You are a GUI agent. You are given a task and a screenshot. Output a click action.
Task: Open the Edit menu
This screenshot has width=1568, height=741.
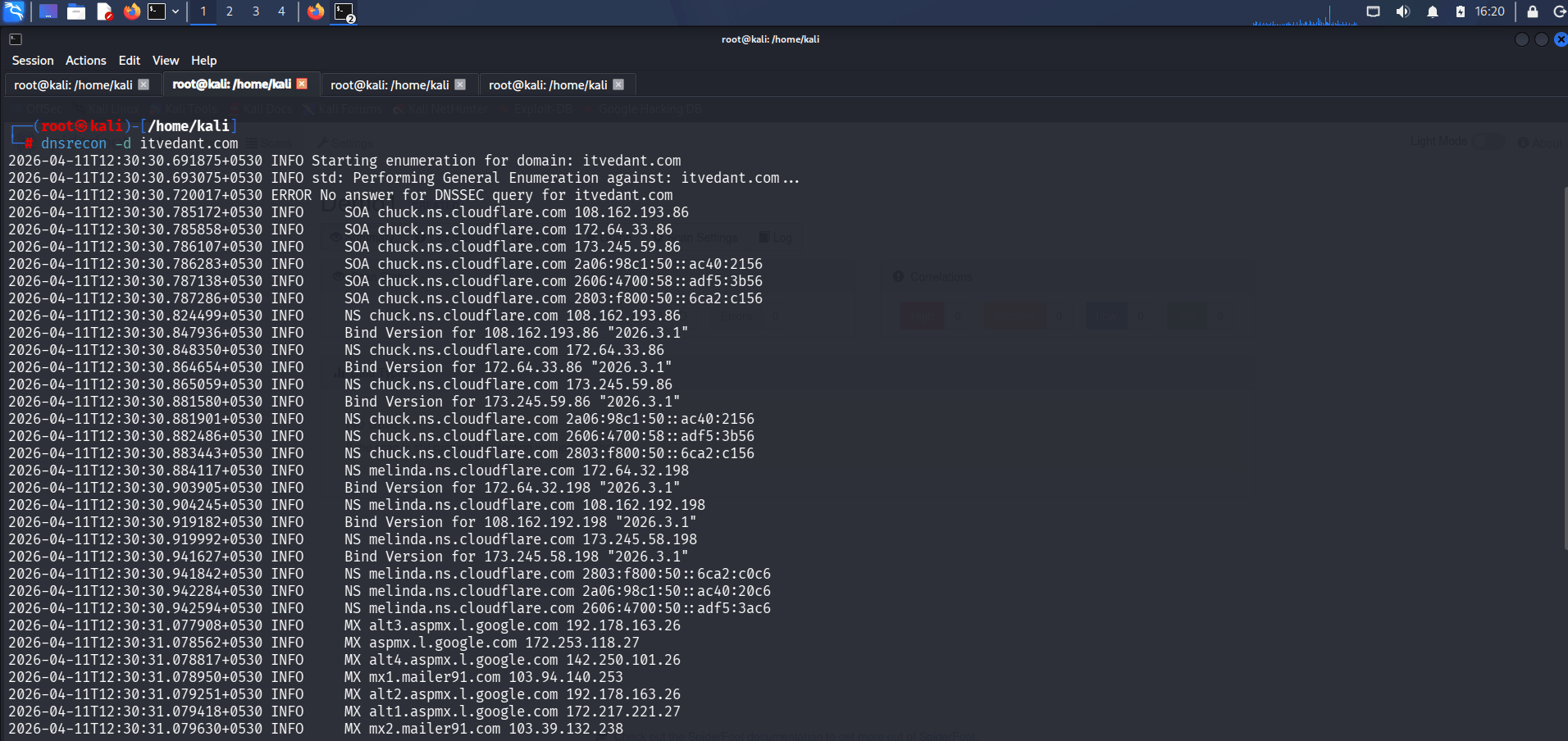click(x=130, y=61)
